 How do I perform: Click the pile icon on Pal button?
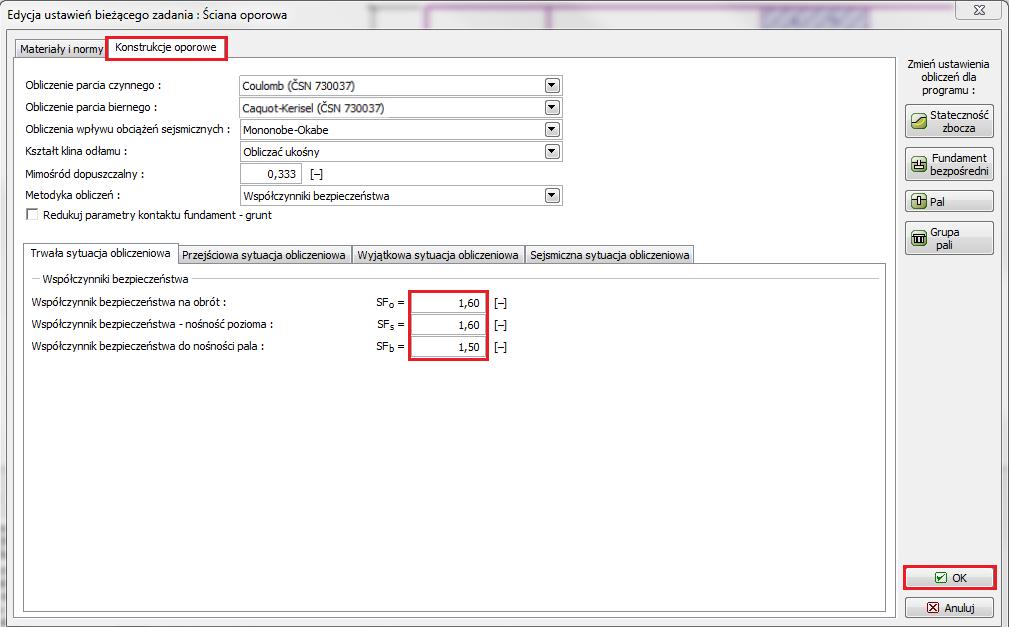919,201
